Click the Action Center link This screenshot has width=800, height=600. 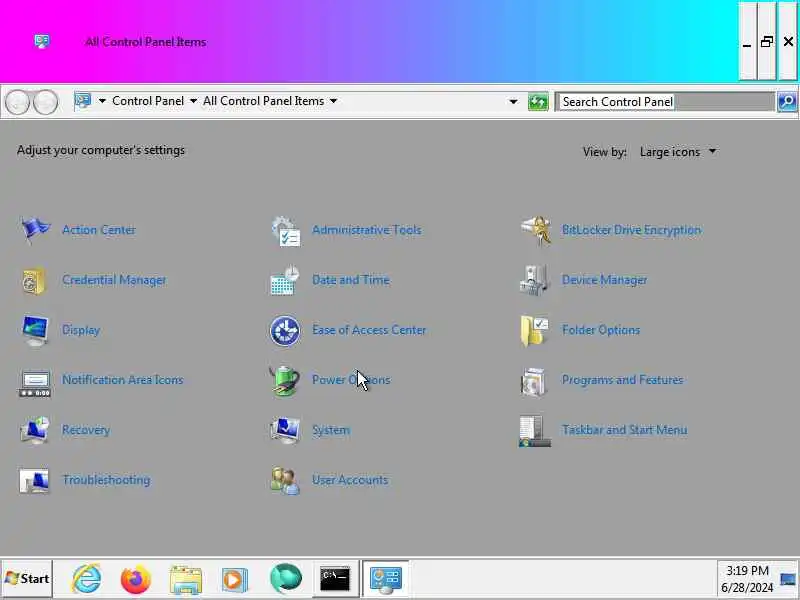tap(99, 230)
